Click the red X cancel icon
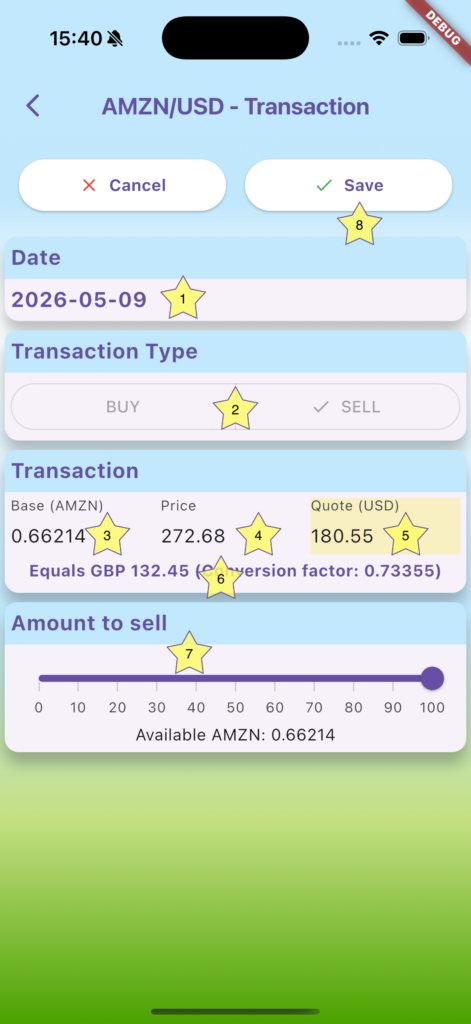Viewport: 471px width, 1024px height. (x=89, y=185)
